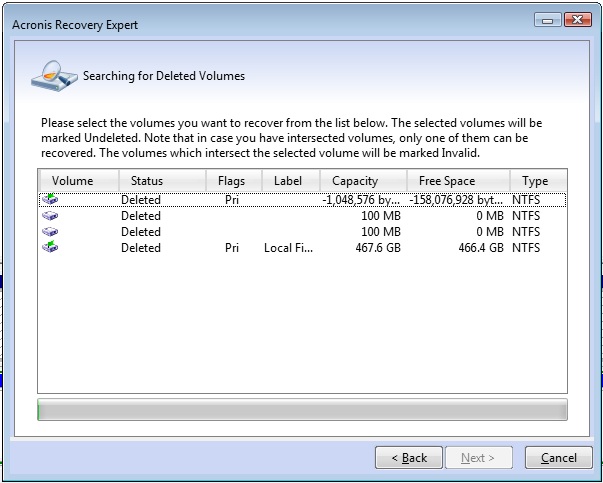This screenshot has height=483, width=603.
Task: Click the search progress bar
Action: (x=302, y=410)
